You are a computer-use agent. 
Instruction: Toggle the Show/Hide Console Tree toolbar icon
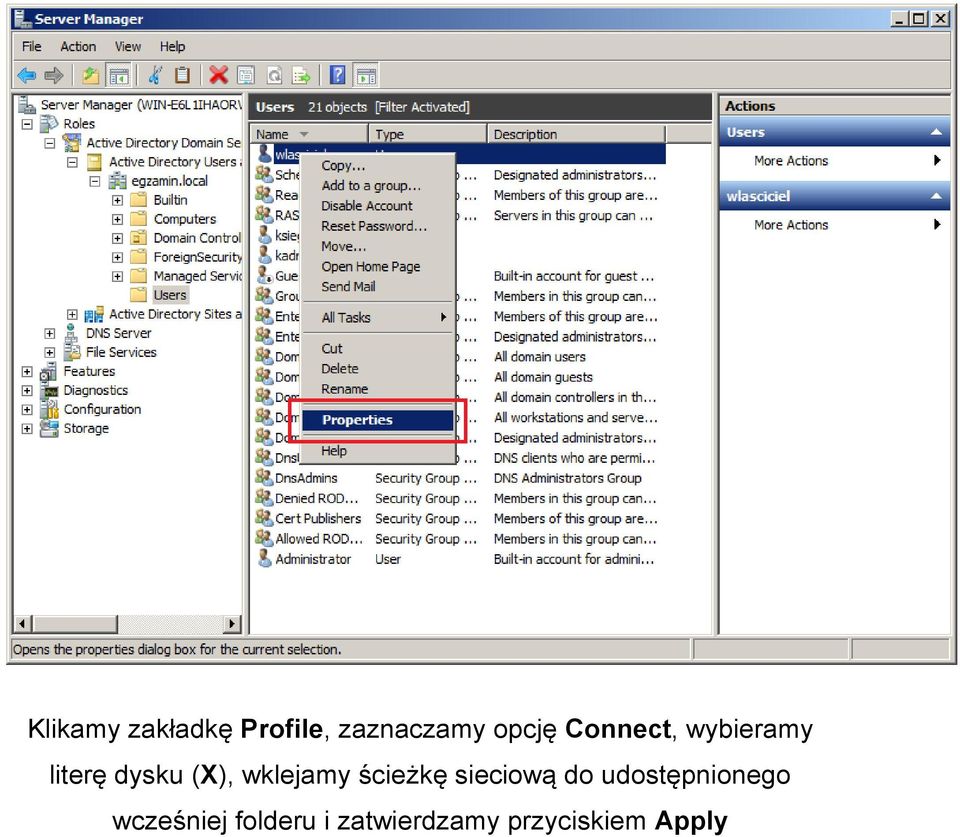click(x=119, y=75)
